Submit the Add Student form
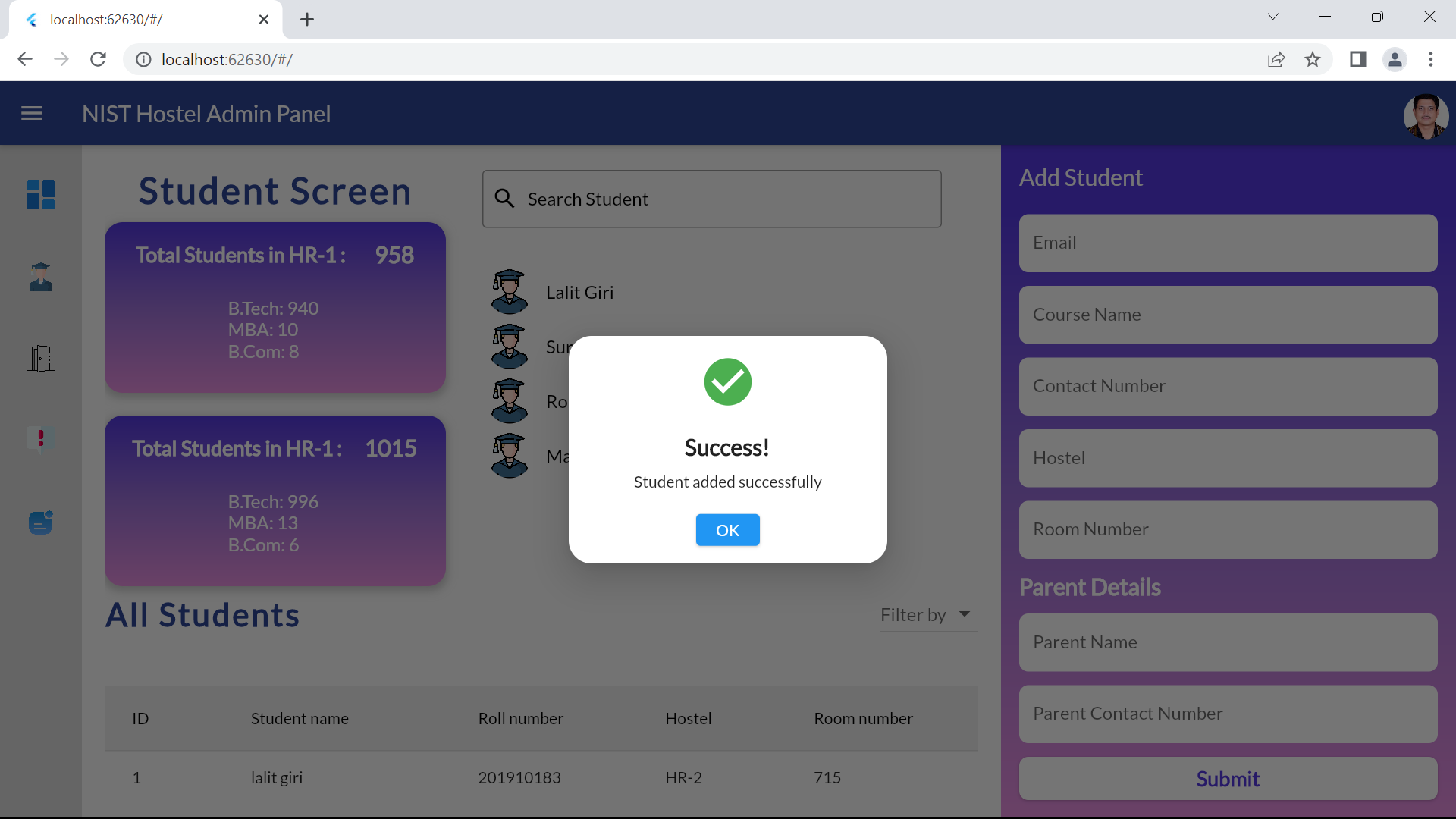The width and height of the screenshot is (1456, 819). (x=1227, y=778)
